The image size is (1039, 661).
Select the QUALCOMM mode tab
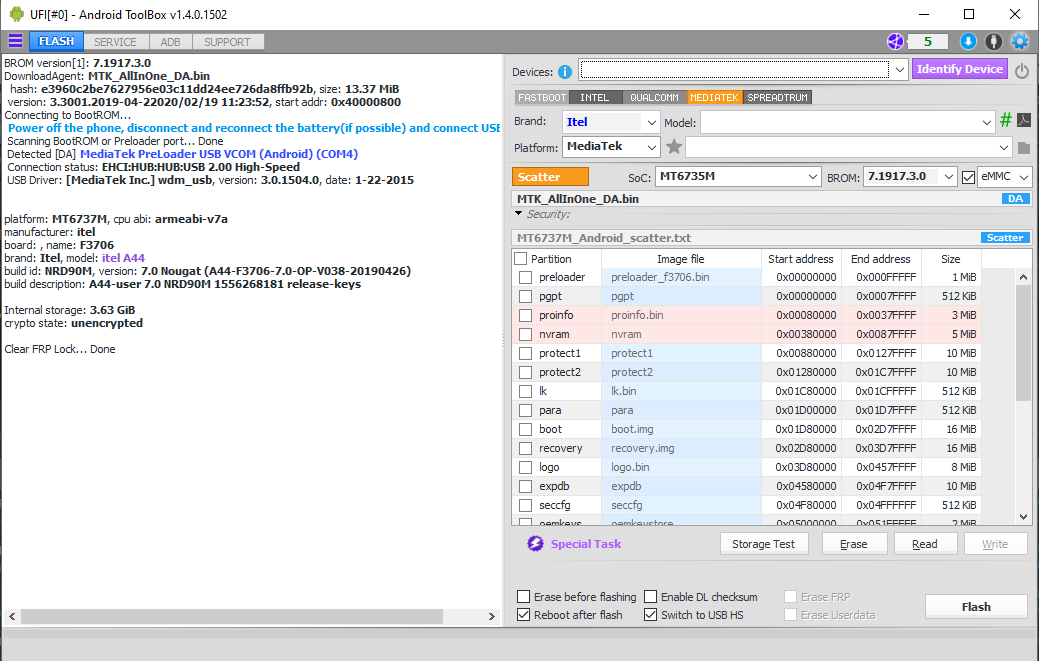point(654,97)
